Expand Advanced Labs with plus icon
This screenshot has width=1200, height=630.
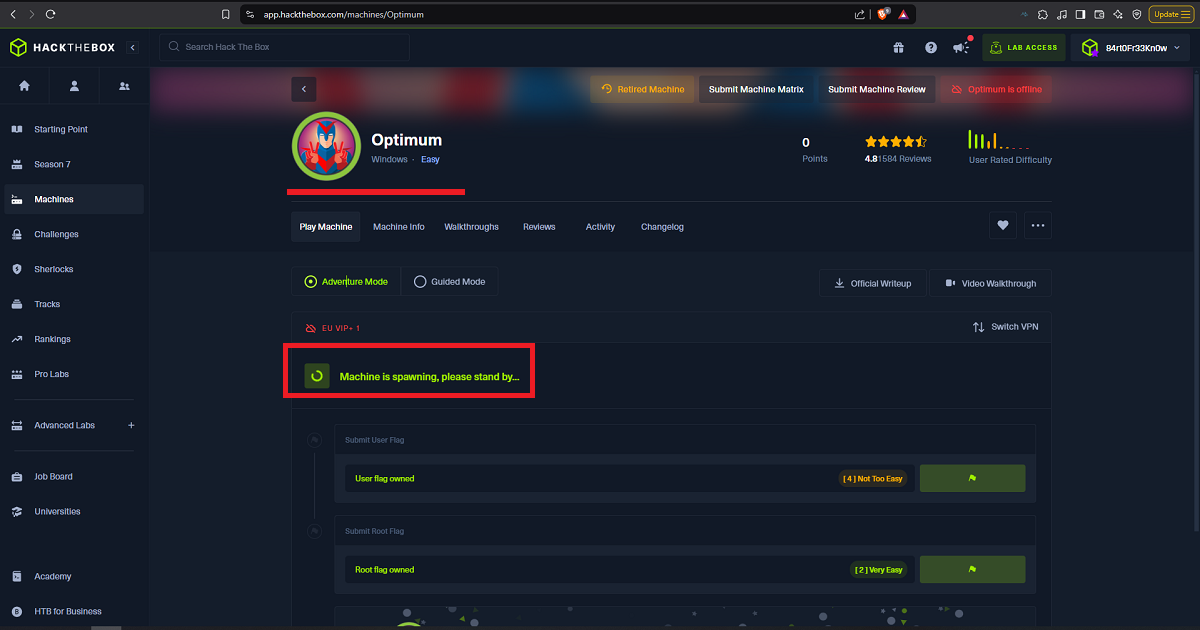[131, 425]
